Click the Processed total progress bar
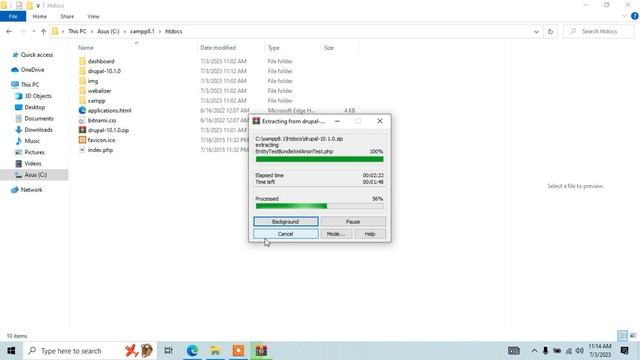Screen dimensions: 640x360 (320, 206)
